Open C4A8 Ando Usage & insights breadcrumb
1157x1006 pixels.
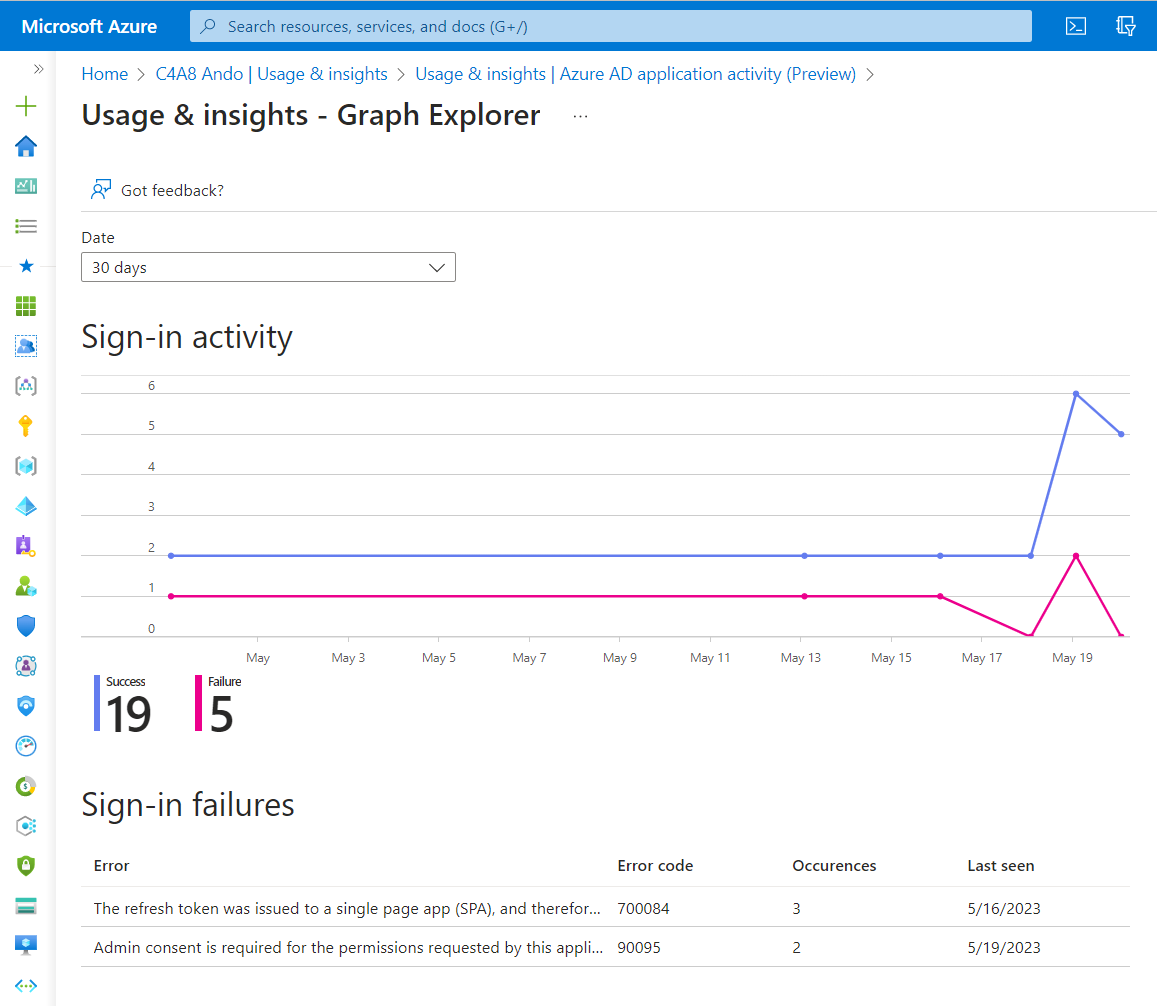pos(272,74)
